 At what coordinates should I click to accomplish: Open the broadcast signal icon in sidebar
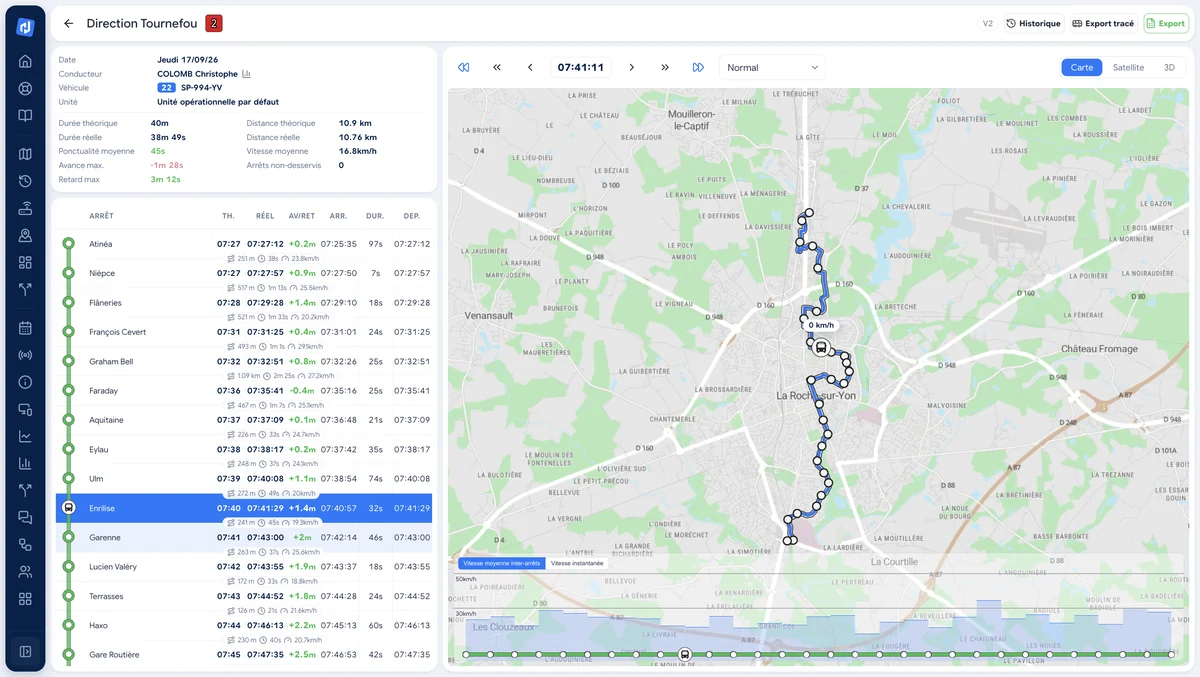click(25, 355)
